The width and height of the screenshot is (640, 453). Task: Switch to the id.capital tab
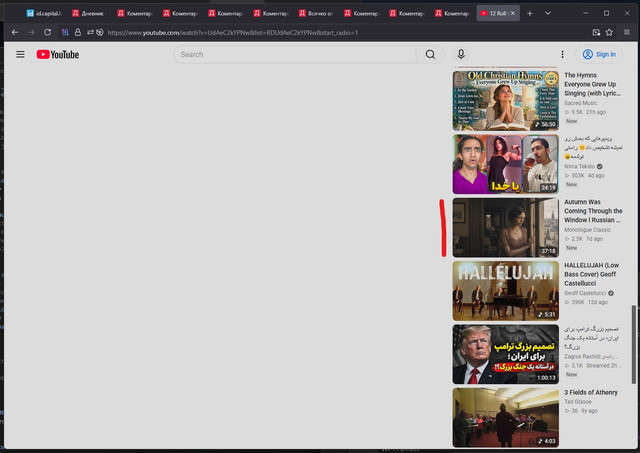tap(44, 13)
